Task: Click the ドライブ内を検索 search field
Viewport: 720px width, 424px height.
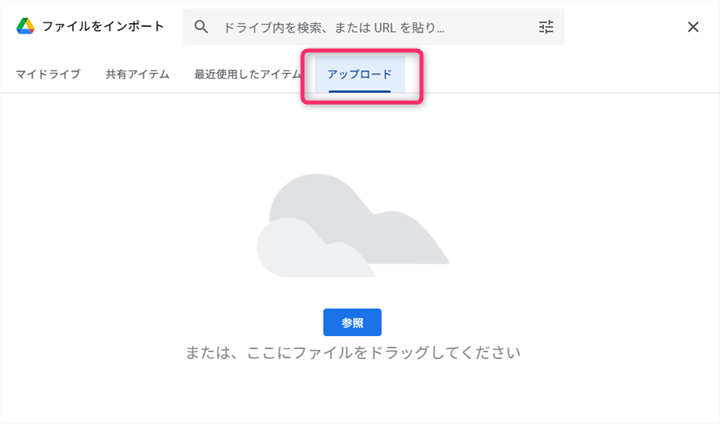Action: tap(374, 27)
